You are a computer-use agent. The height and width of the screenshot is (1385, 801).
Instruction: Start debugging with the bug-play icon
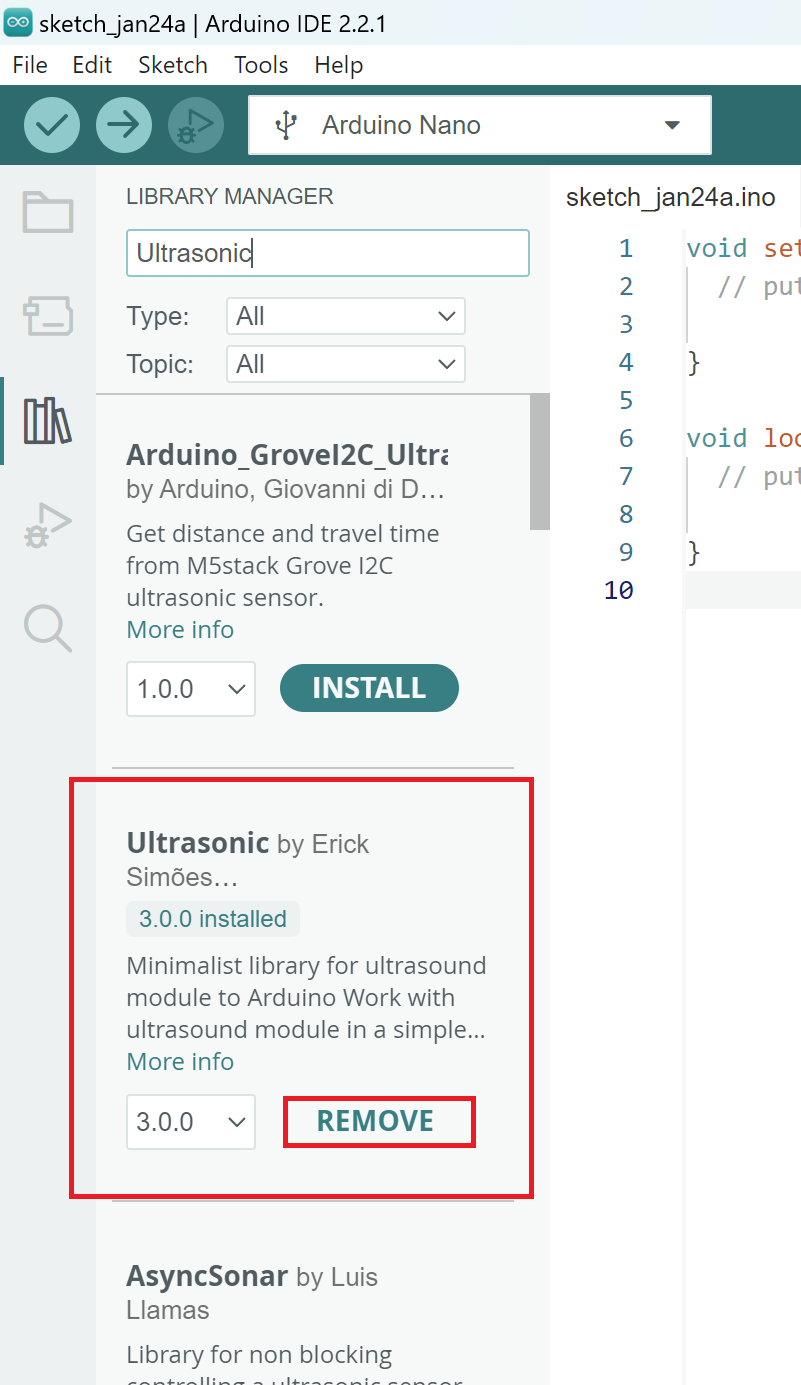(x=196, y=125)
